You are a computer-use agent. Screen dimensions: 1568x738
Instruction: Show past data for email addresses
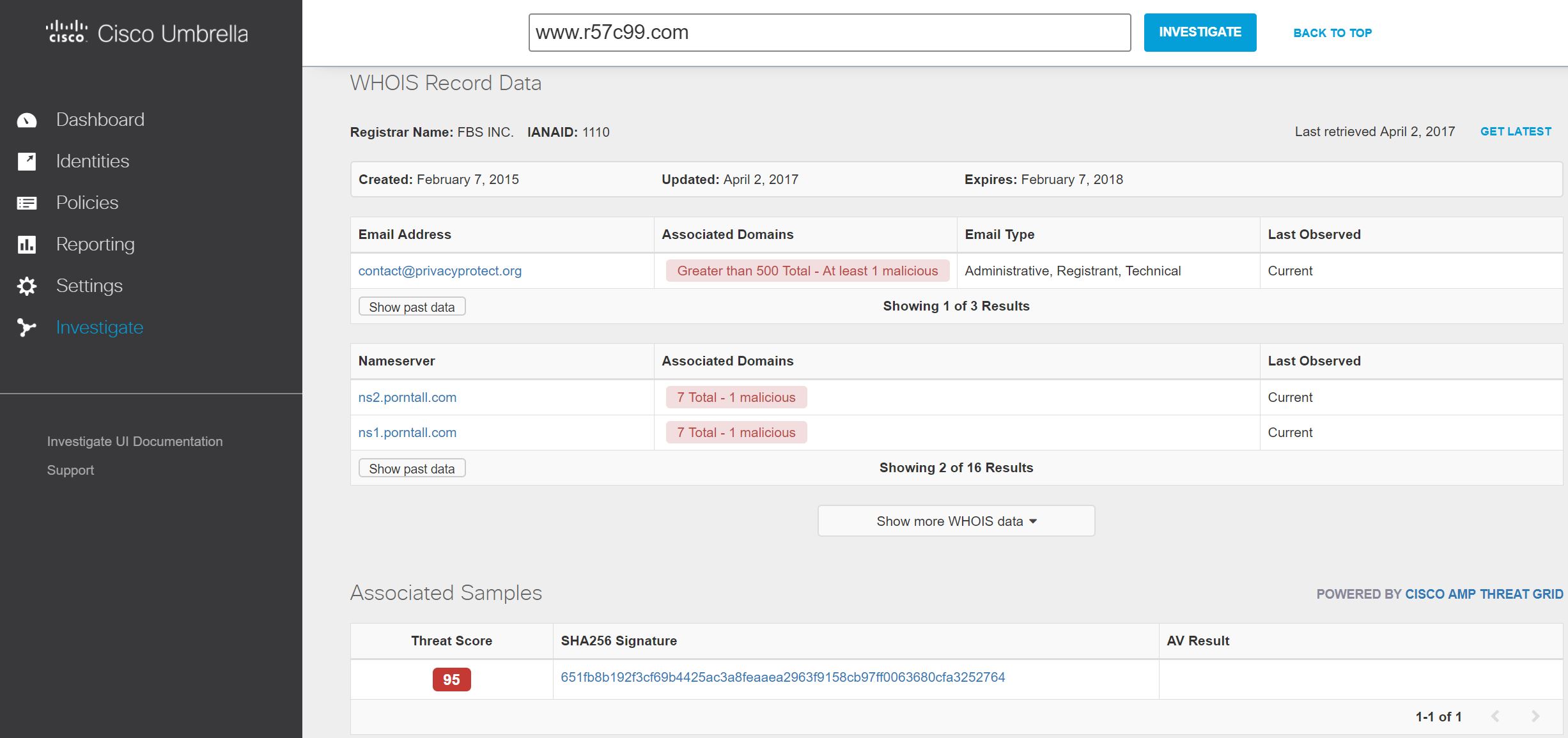(x=412, y=307)
